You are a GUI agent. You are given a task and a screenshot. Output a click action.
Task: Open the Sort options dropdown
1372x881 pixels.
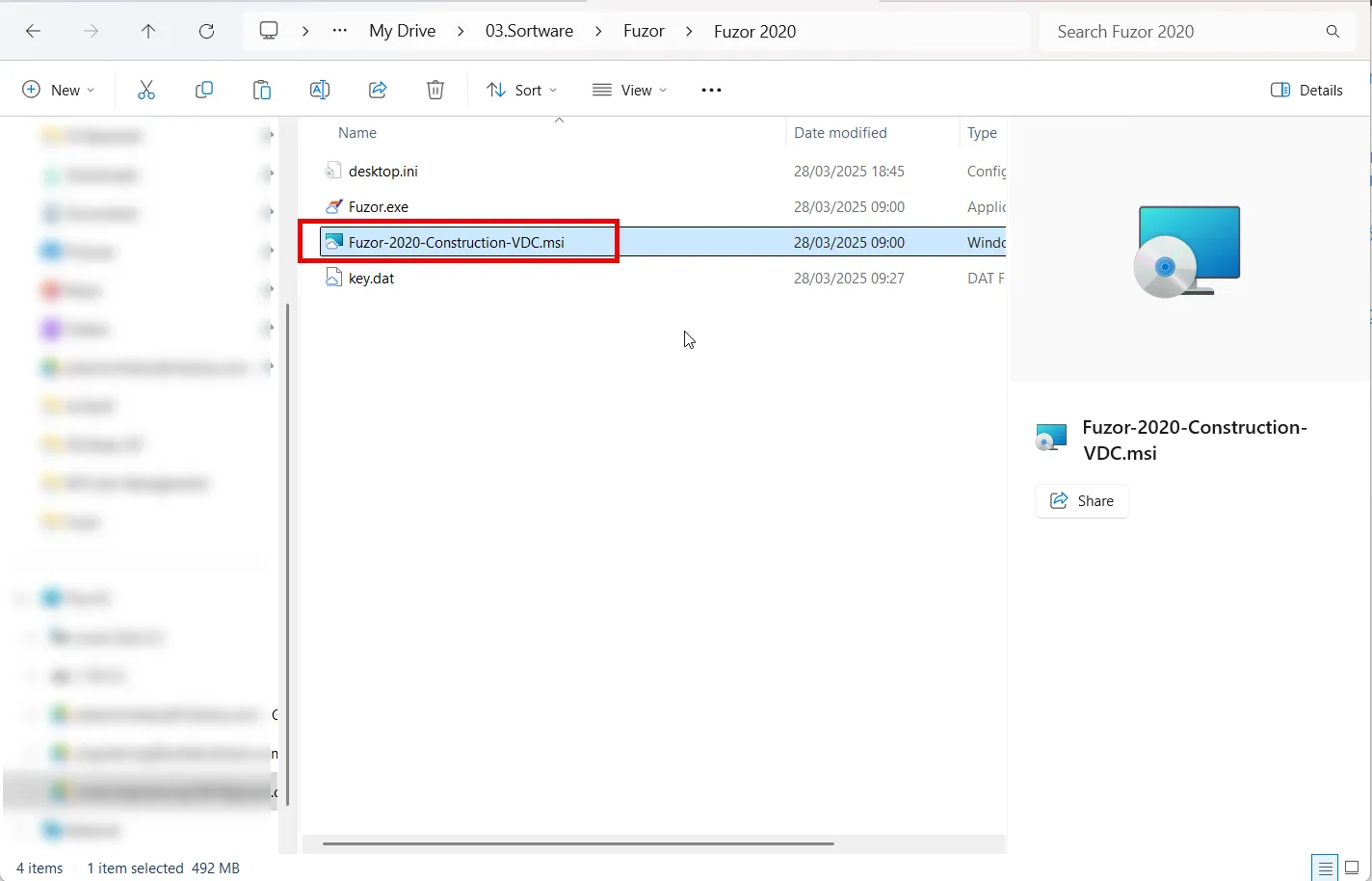(x=521, y=90)
